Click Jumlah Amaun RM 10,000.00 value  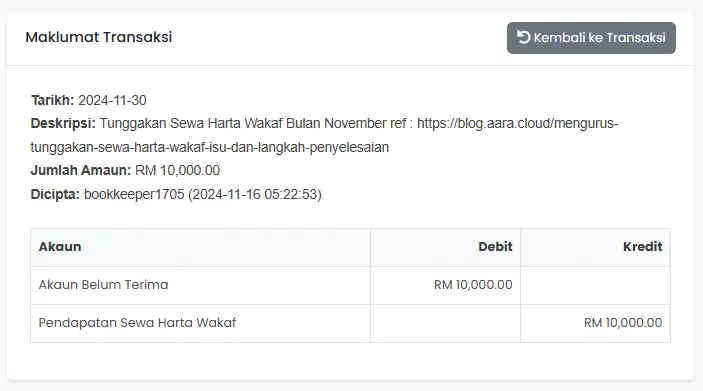[x=178, y=170]
